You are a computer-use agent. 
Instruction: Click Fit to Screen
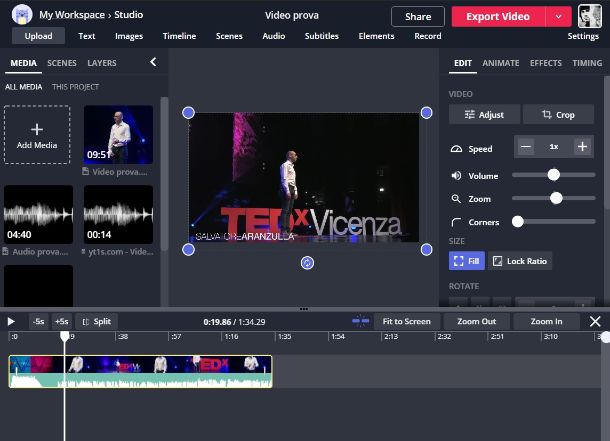click(407, 322)
